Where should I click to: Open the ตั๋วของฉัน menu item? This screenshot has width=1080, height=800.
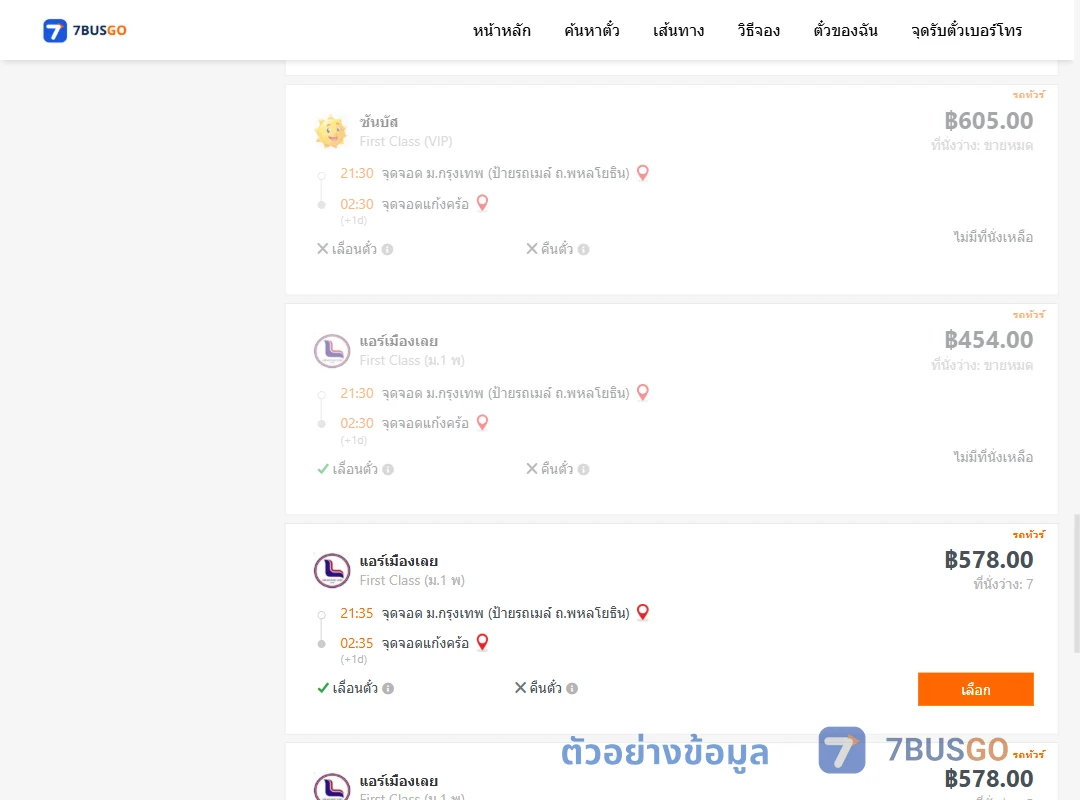click(x=845, y=30)
